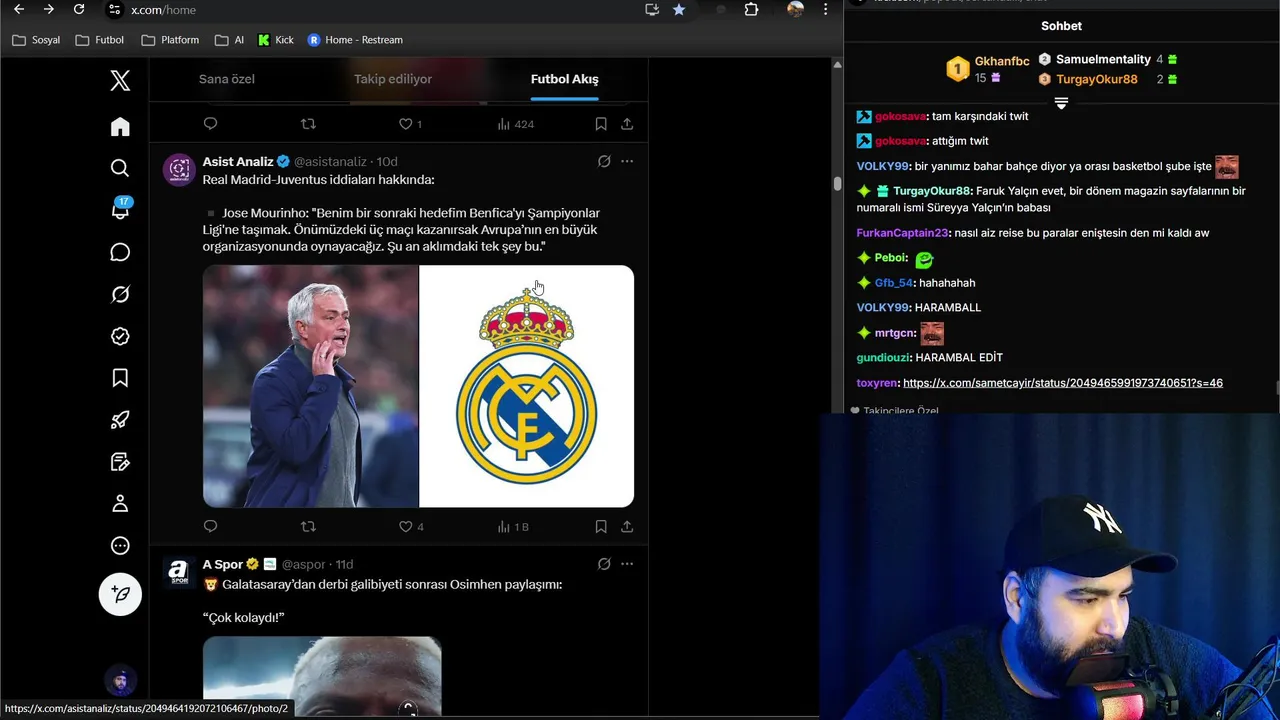Open Messages chat icon in sidebar

click(x=120, y=252)
